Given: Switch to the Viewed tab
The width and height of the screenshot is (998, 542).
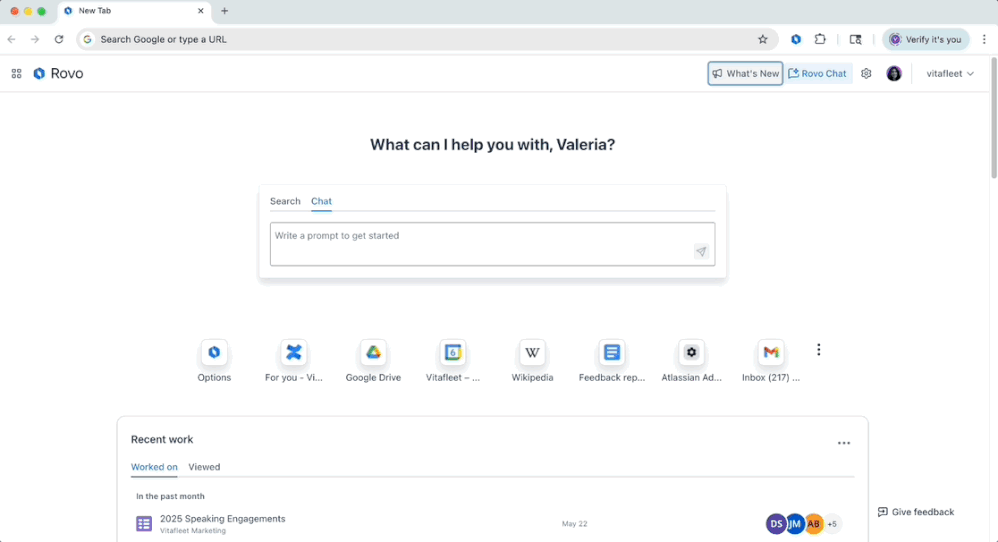Looking at the screenshot, I should point(204,467).
